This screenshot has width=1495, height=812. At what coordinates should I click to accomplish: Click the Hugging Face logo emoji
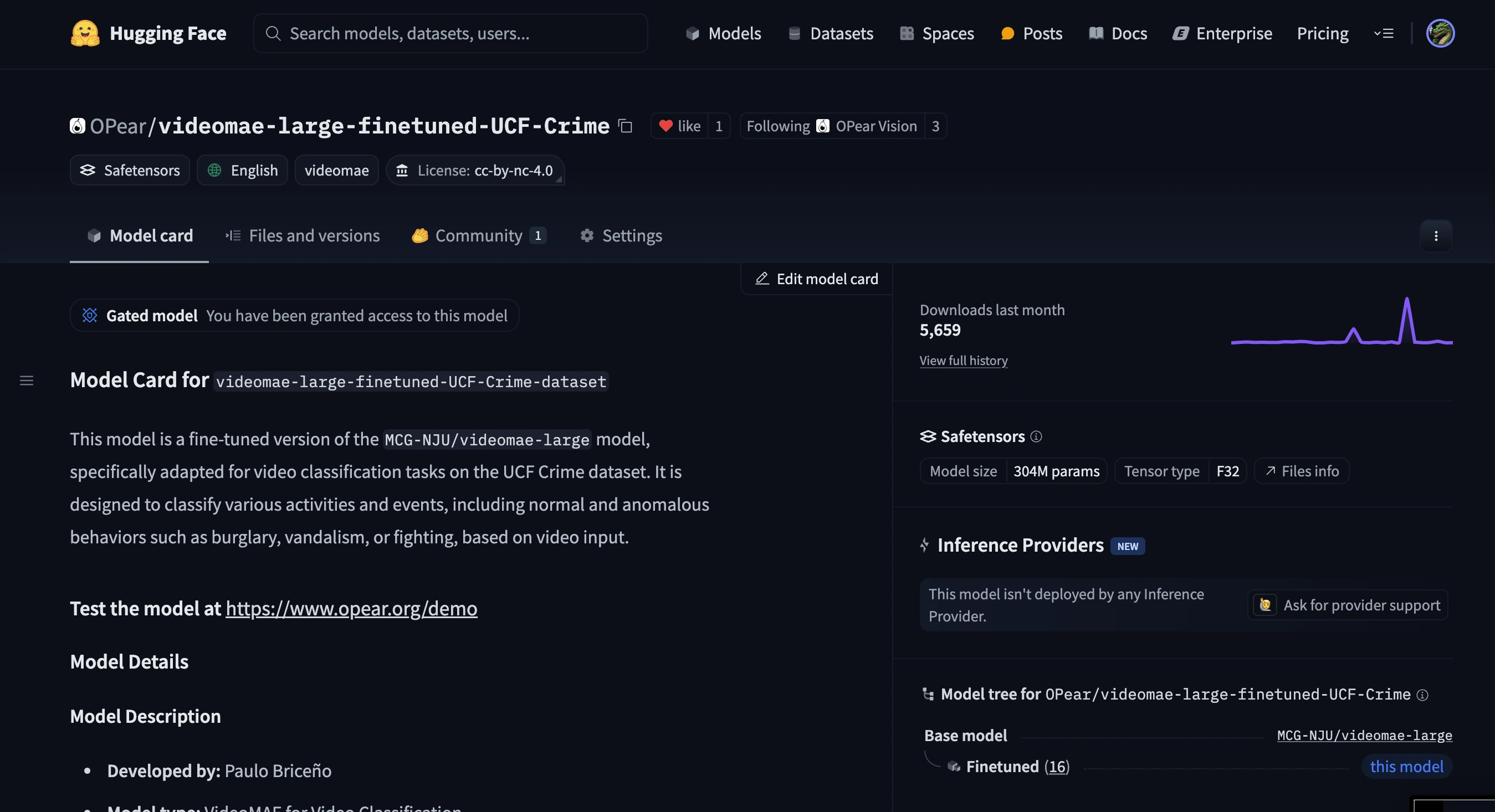(x=85, y=33)
